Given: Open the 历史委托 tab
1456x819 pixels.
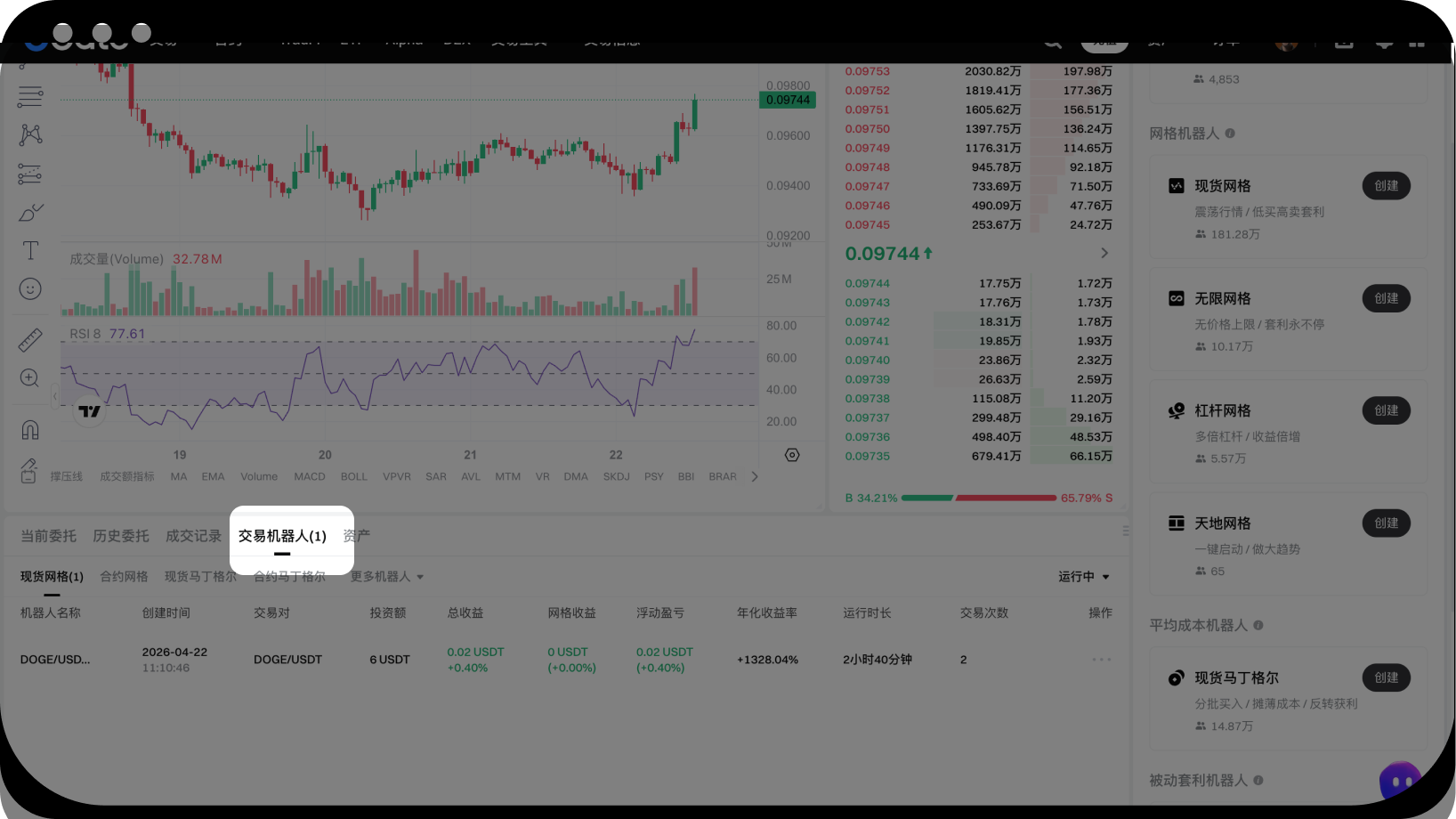Looking at the screenshot, I should click(121, 536).
